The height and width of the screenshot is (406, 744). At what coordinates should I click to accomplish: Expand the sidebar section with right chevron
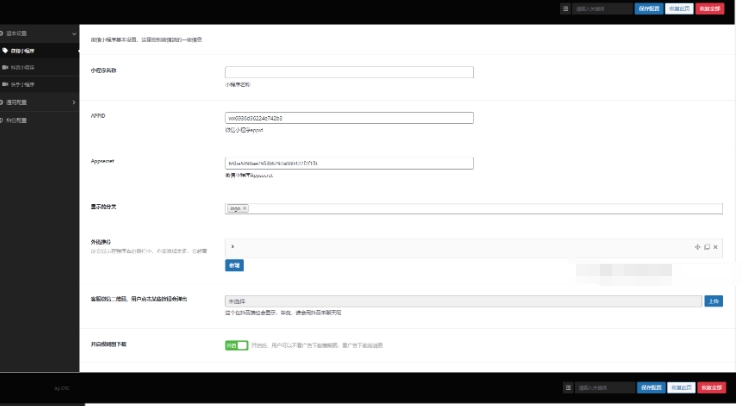click(74, 102)
